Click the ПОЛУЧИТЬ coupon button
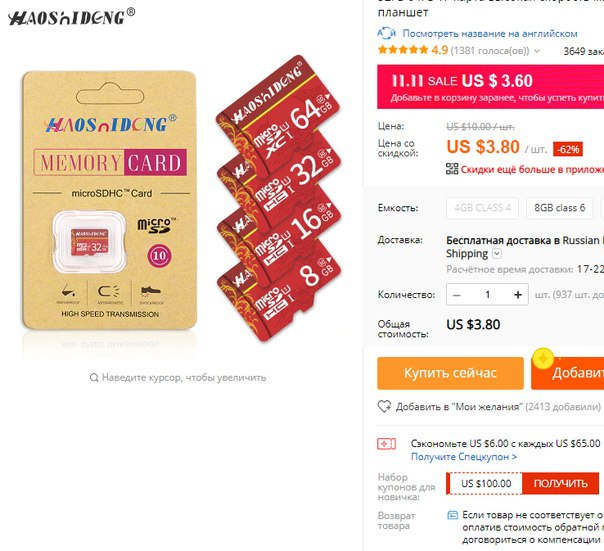 click(x=560, y=483)
